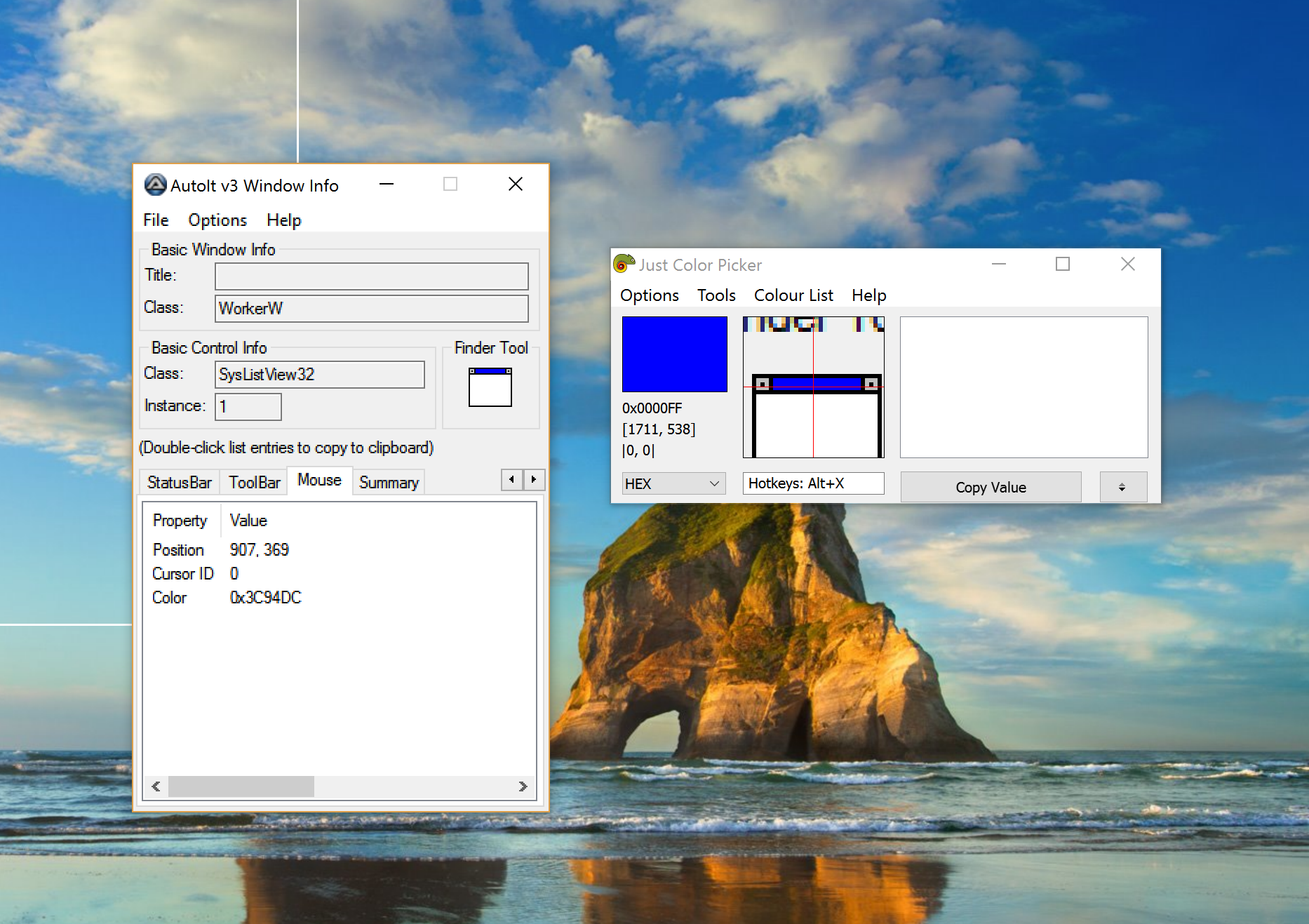Open Help menu in Just Color Picker
Viewport: 1309px width, 924px height.
pyautogui.click(x=868, y=295)
